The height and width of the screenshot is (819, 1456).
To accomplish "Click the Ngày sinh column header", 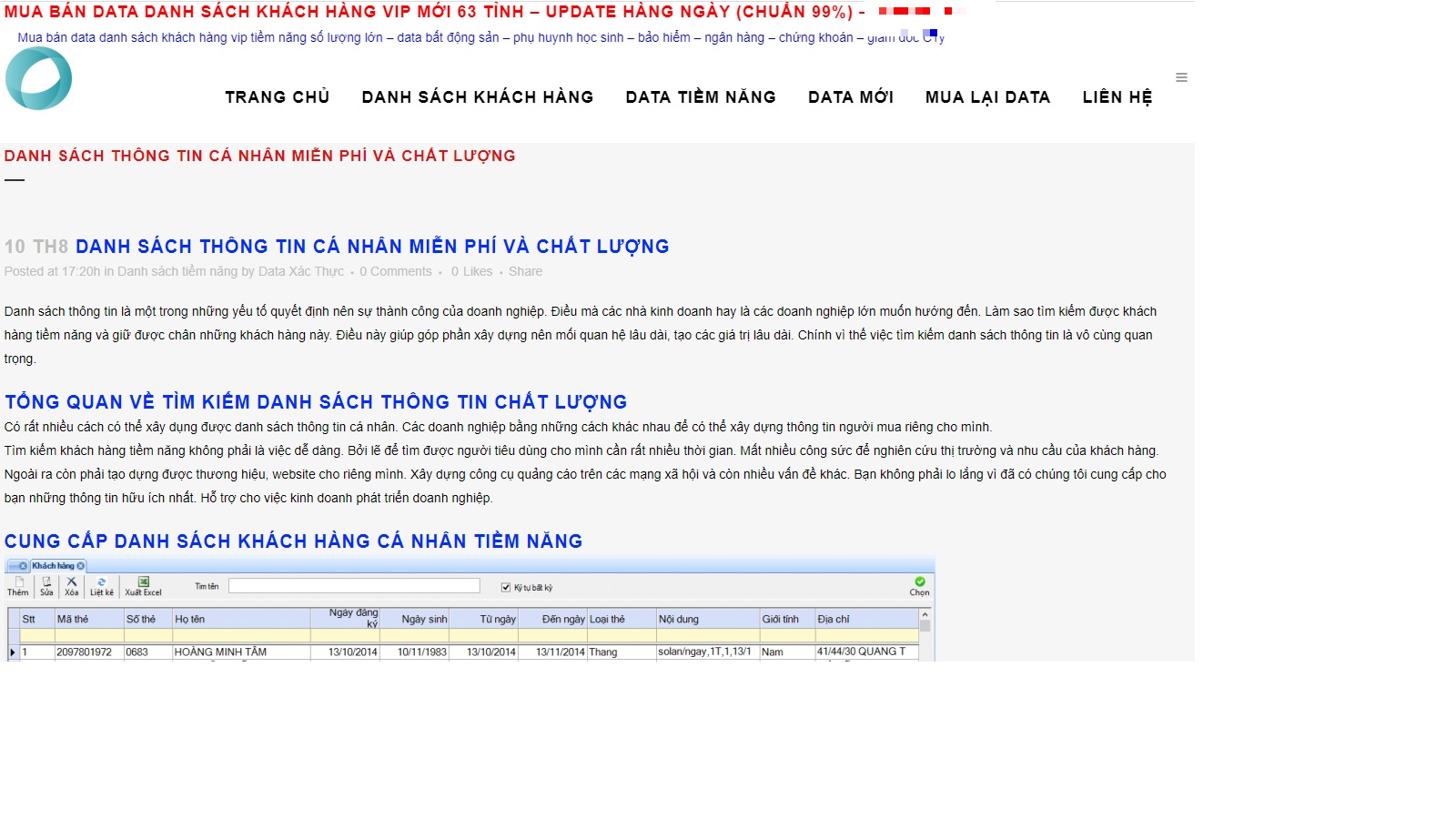I will click(x=414, y=619).
